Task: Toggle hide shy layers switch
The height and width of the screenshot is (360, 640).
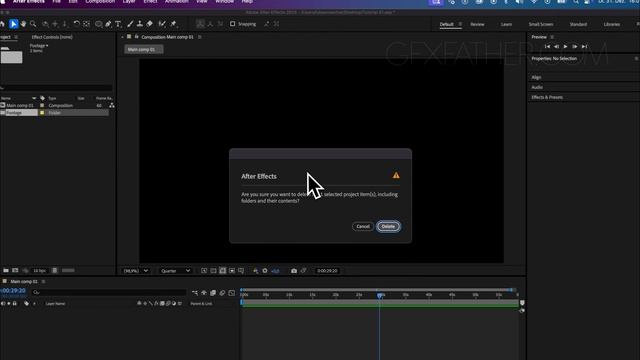Action: click(204, 293)
